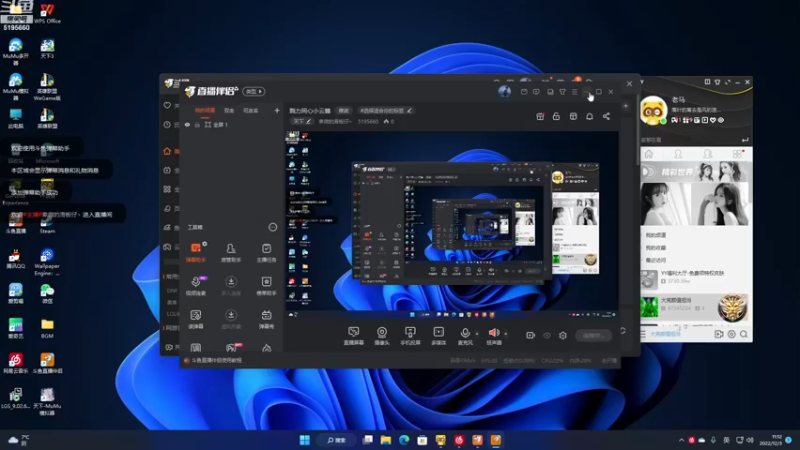Open Microsoft Edge from the taskbar
Image resolution: width=800 pixels, height=450 pixels.
404,440
